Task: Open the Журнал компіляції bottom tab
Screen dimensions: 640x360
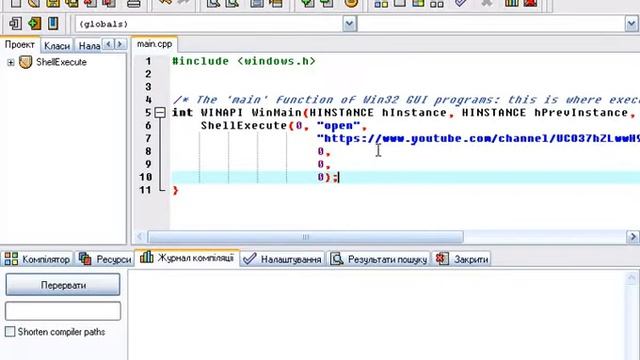Action: click(x=187, y=258)
